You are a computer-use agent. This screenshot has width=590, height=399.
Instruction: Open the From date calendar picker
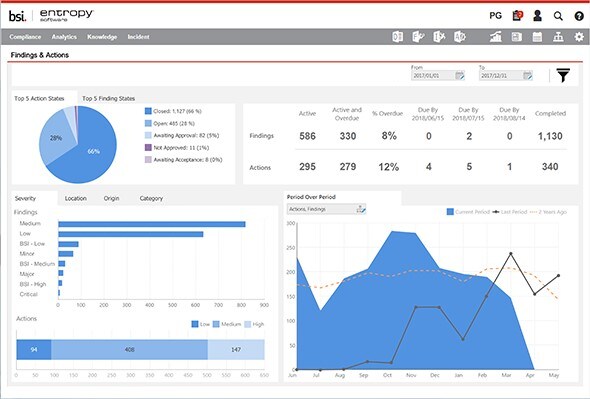pos(460,75)
